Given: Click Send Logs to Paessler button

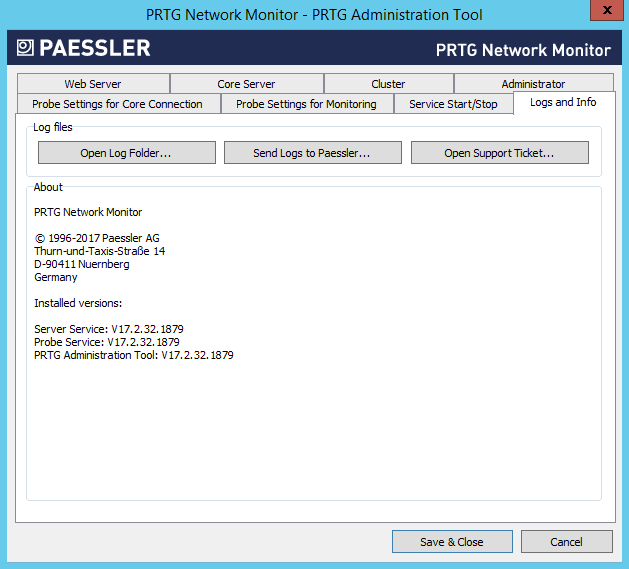Looking at the screenshot, I should click(312, 153).
